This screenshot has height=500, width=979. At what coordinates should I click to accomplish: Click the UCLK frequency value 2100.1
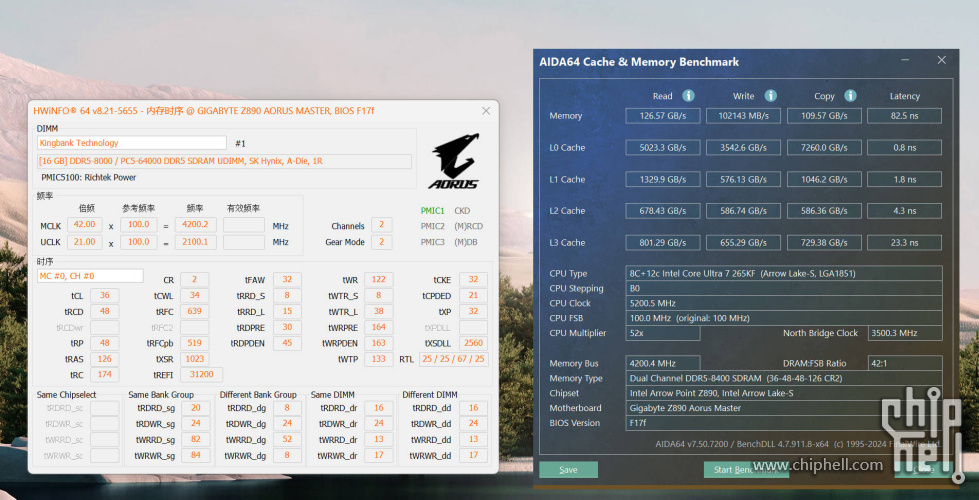[195, 242]
